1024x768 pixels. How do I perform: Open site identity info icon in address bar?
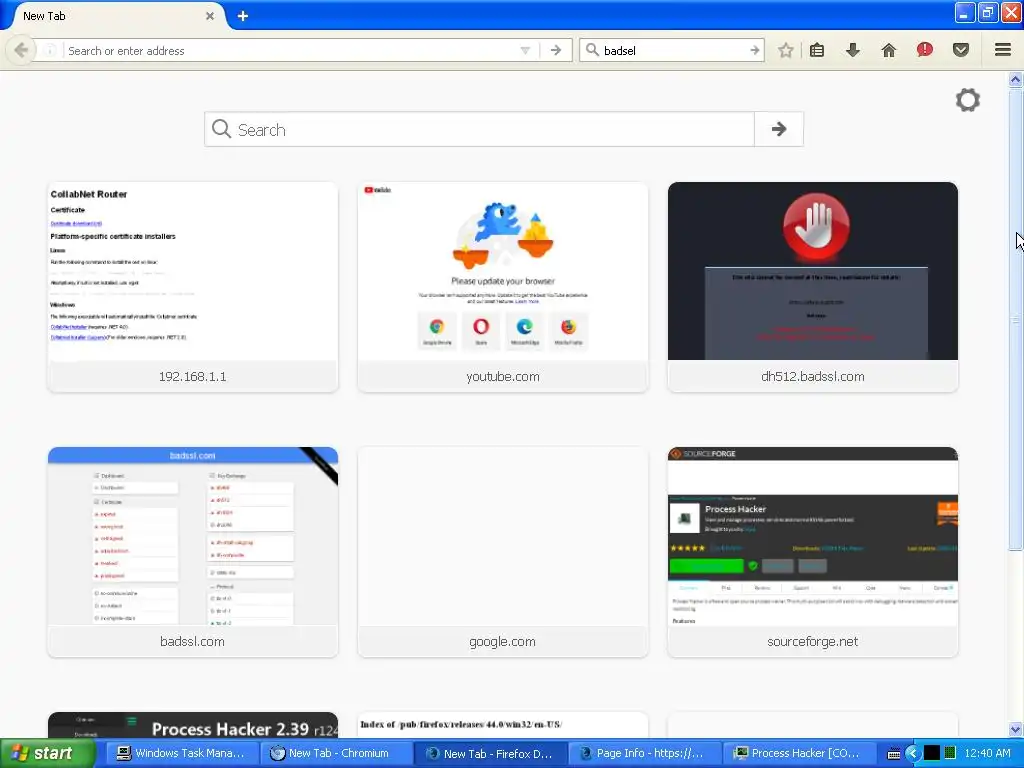click(50, 50)
